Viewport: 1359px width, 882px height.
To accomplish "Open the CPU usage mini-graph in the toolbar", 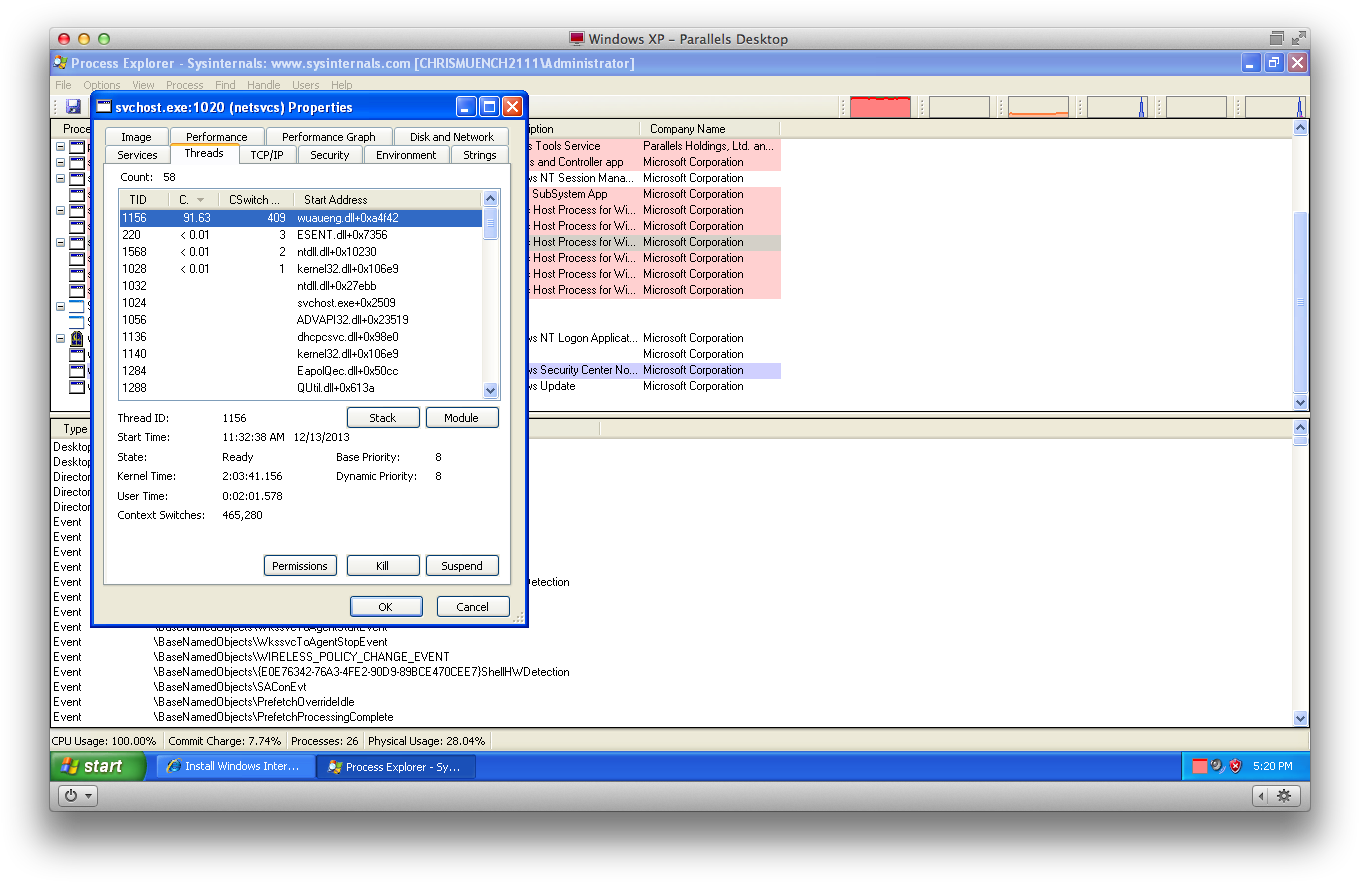I will (881, 105).
